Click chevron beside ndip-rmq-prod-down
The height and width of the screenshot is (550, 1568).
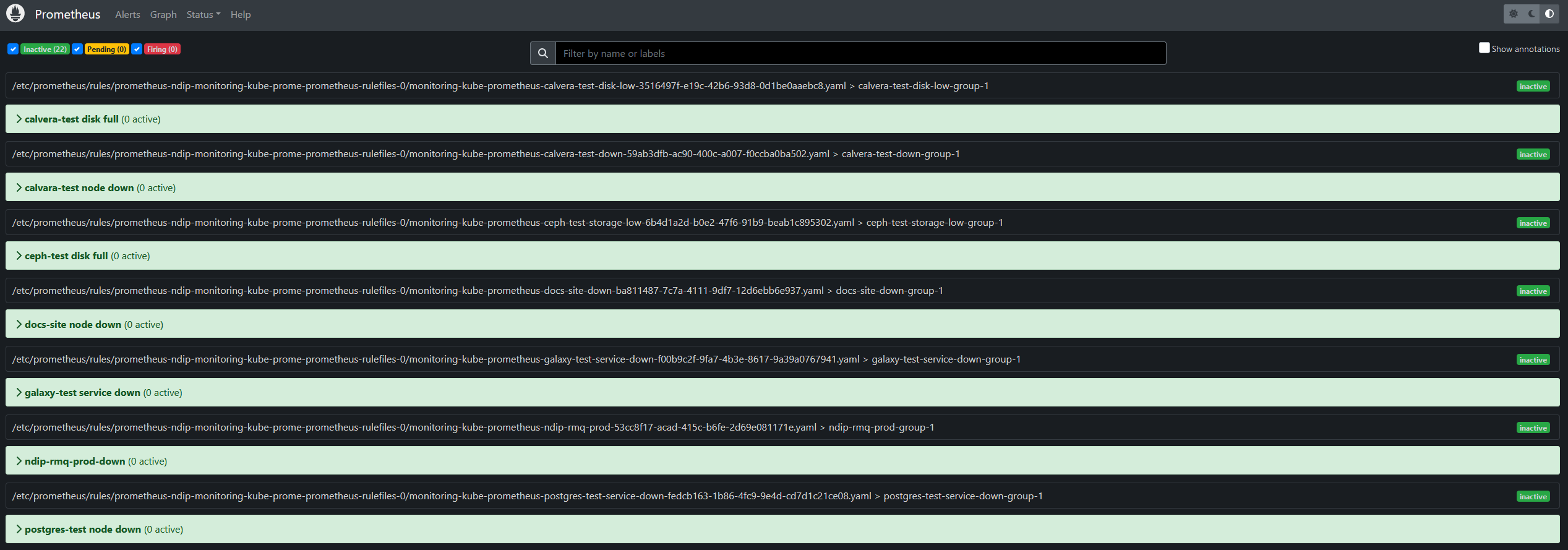click(x=19, y=462)
